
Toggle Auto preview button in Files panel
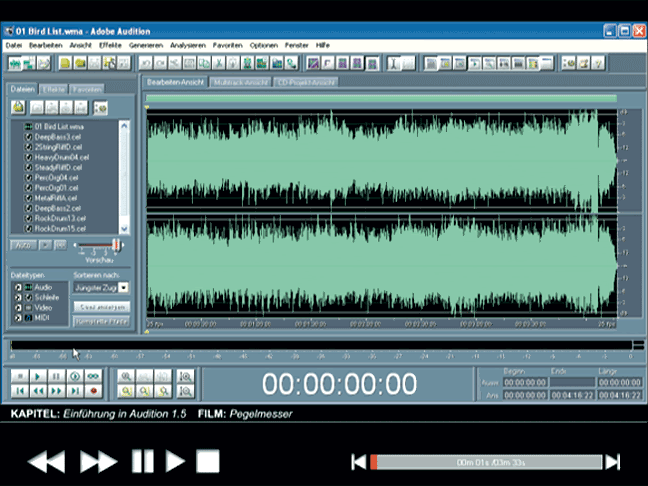(x=23, y=245)
